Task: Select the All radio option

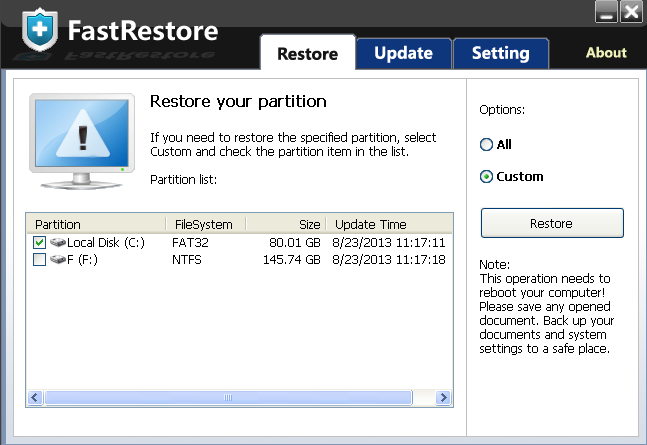Action: [487, 145]
